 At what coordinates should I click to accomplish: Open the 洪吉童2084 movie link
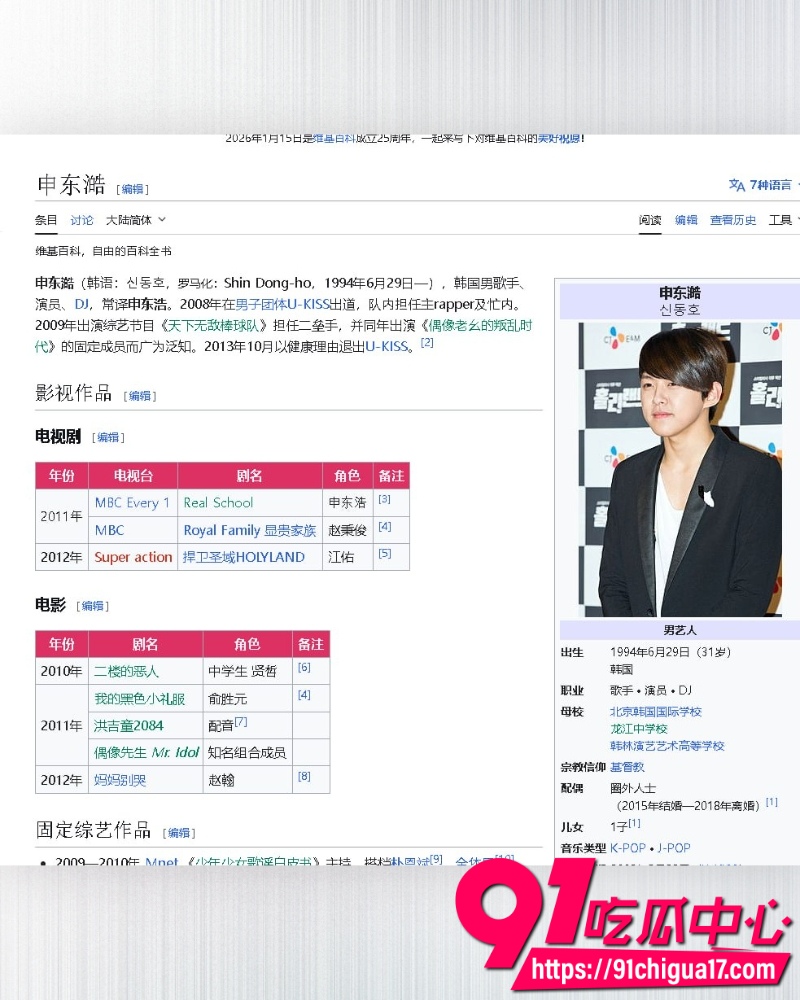128,725
